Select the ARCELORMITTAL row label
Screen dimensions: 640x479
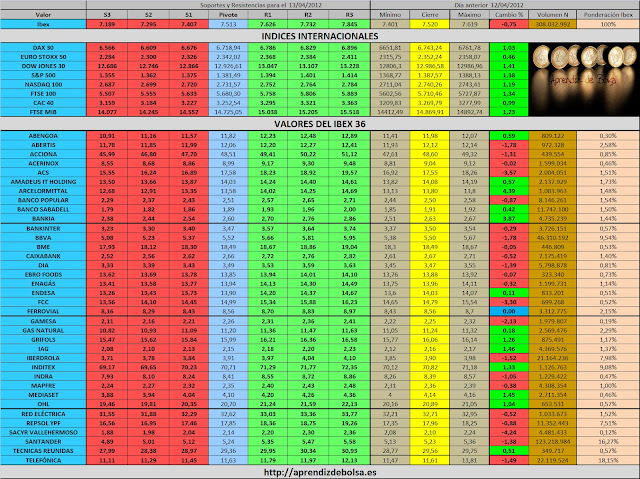click(x=43, y=191)
